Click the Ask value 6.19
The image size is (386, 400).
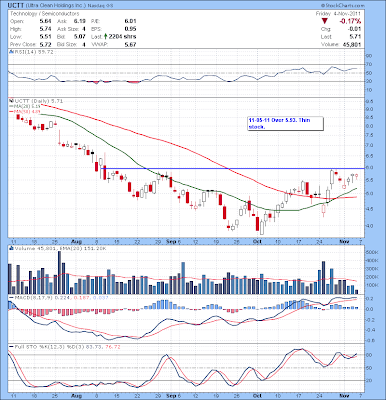[x=79, y=21]
